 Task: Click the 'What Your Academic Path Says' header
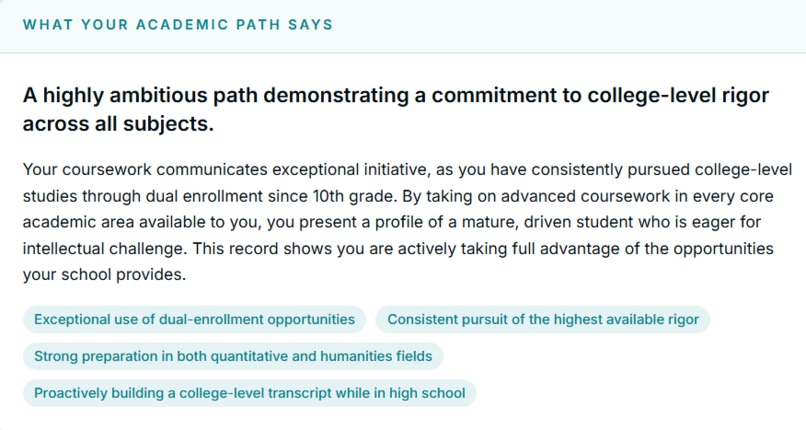tap(178, 25)
